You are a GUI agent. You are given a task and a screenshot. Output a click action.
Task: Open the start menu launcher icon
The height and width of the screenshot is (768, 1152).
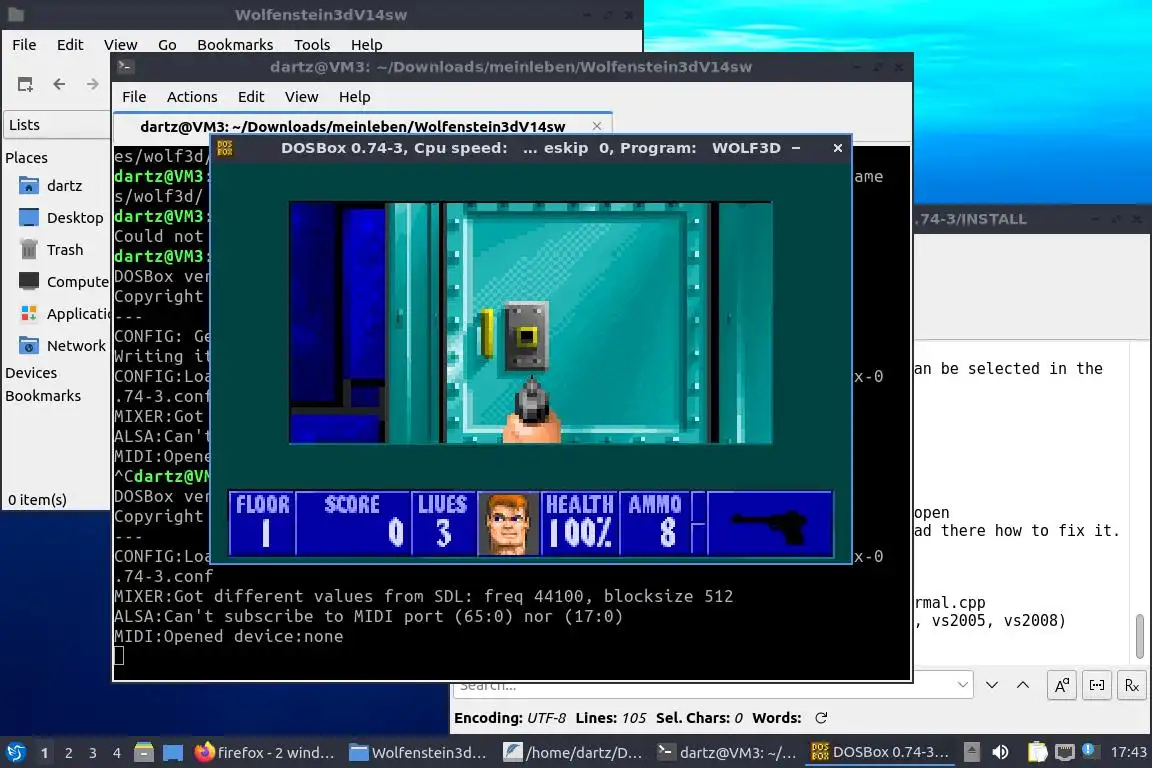coord(15,753)
